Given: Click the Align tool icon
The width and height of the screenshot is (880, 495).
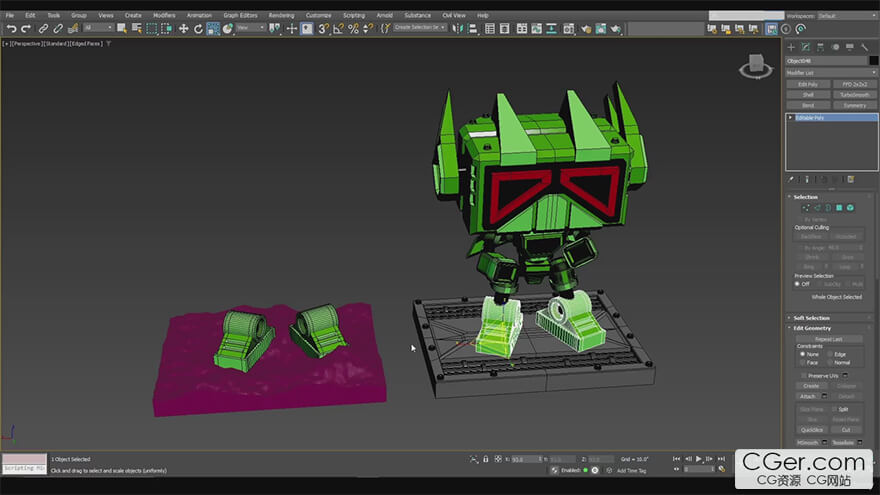Looking at the screenshot, I should pos(473,28).
